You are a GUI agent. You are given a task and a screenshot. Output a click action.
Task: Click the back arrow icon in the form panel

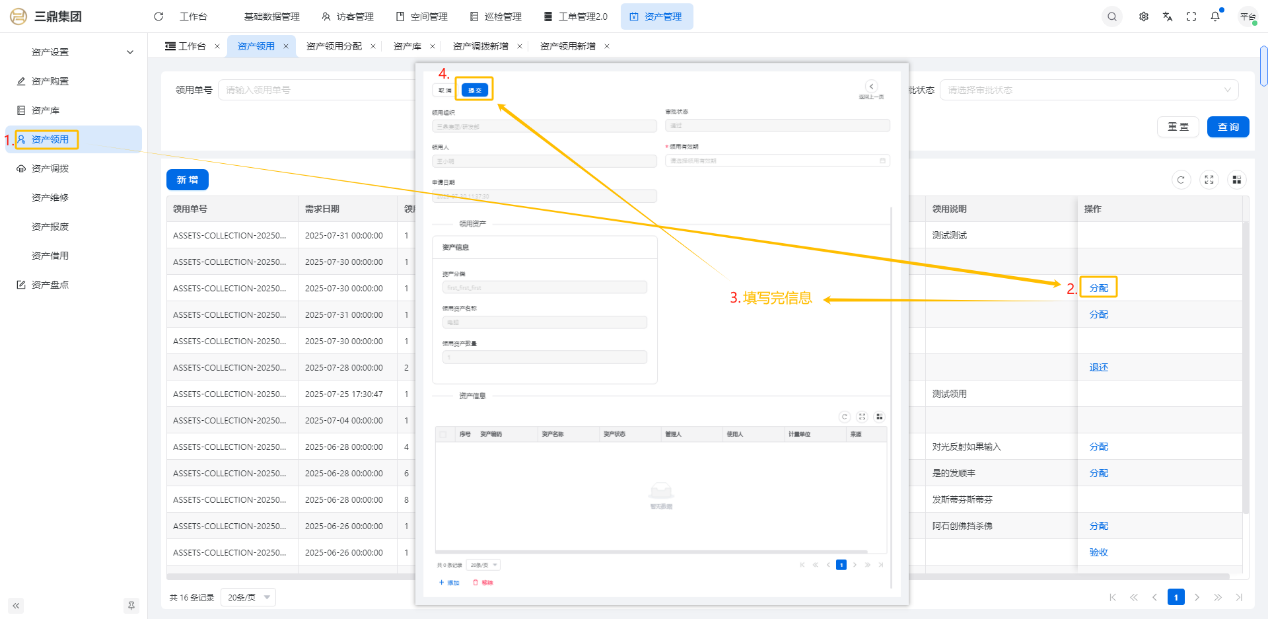(x=871, y=87)
